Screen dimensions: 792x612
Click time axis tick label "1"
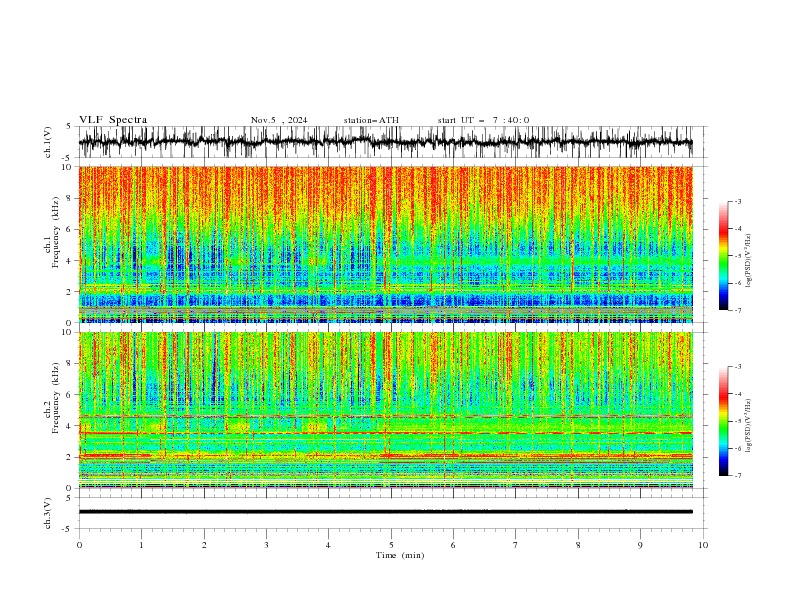pyautogui.click(x=141, y=545)
